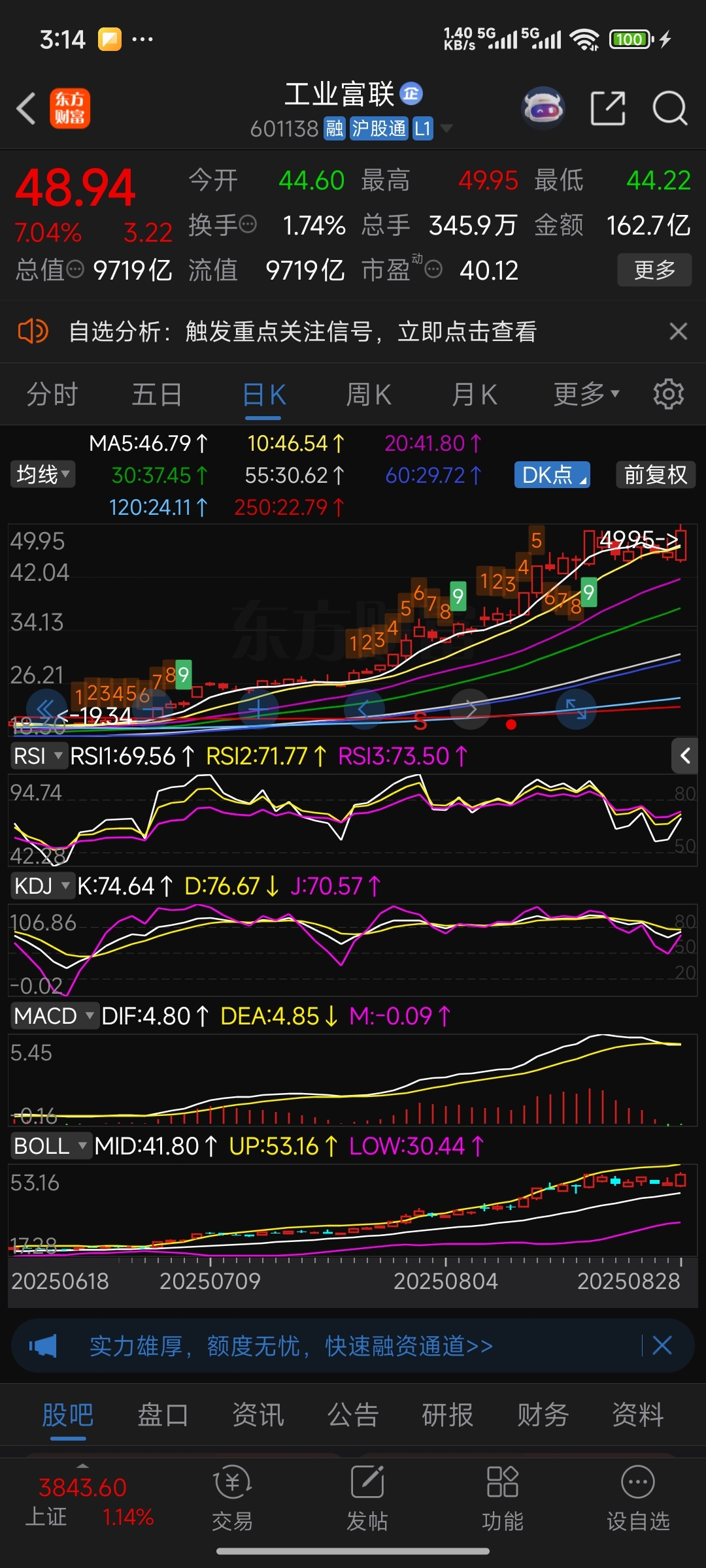Open the 资料 profile tab
Image resolution: width=706 pixels, height=1568 pixels.
coord(638,1415)
